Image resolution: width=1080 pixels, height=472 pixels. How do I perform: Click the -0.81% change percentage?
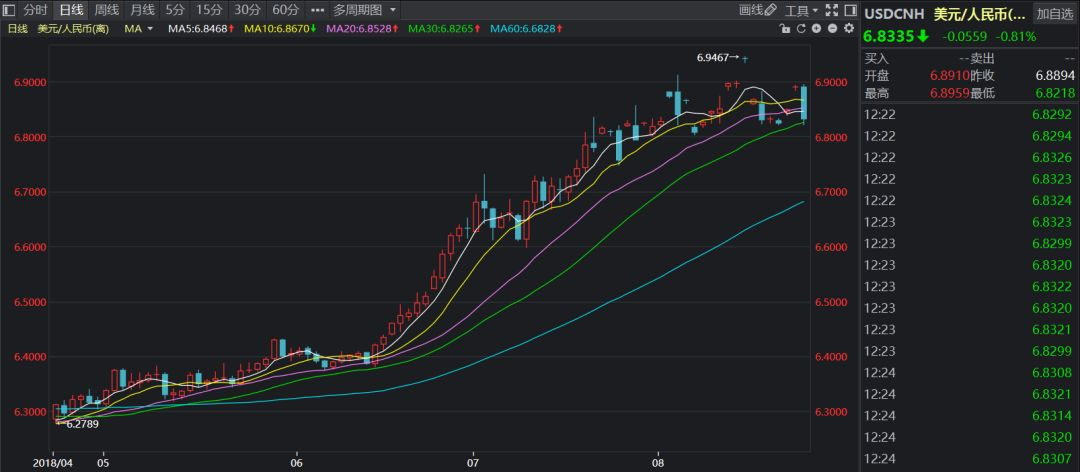pos(1017,37)
